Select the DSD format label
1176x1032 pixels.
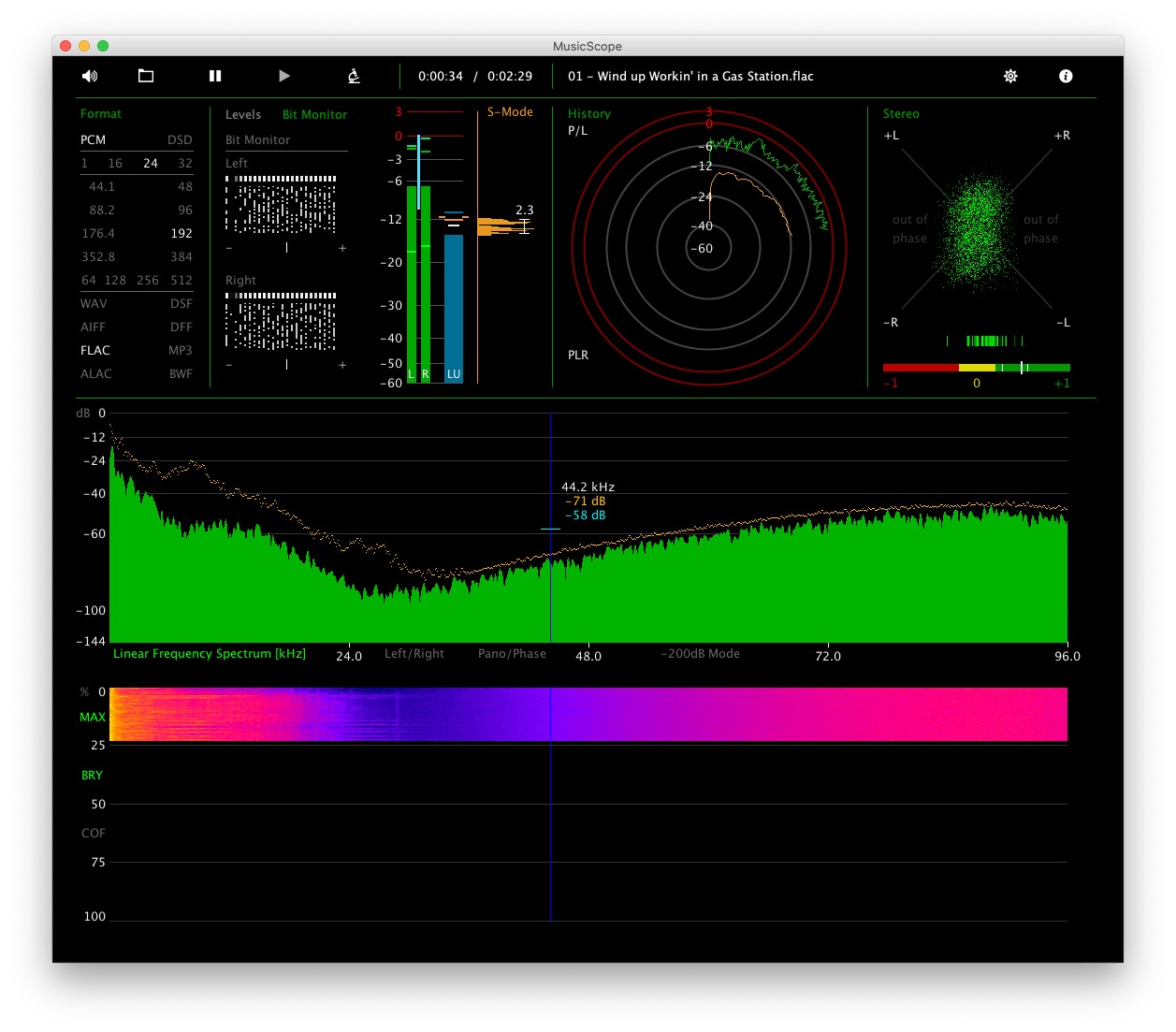(x=180, y=139)
